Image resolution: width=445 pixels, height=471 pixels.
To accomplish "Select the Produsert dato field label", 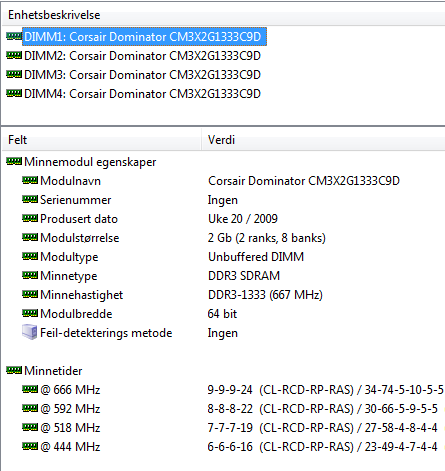I will 79,219.
